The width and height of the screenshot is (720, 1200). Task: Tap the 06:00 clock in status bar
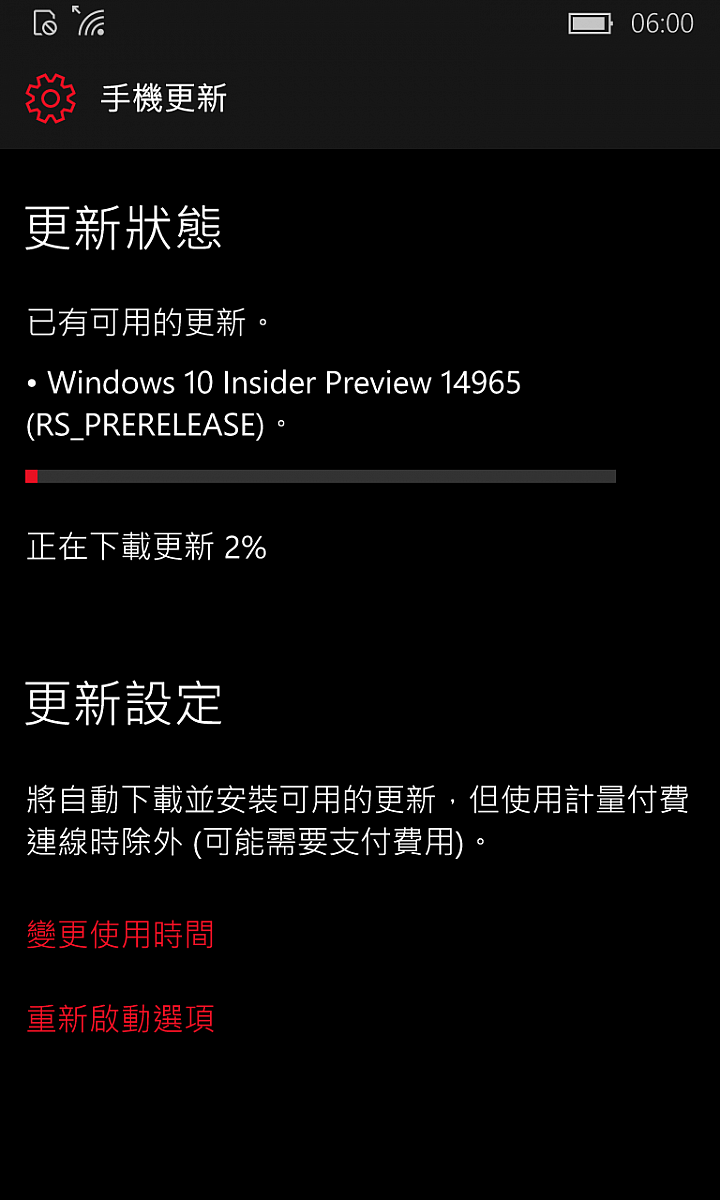pyautogui.click(x=662, y=23)
